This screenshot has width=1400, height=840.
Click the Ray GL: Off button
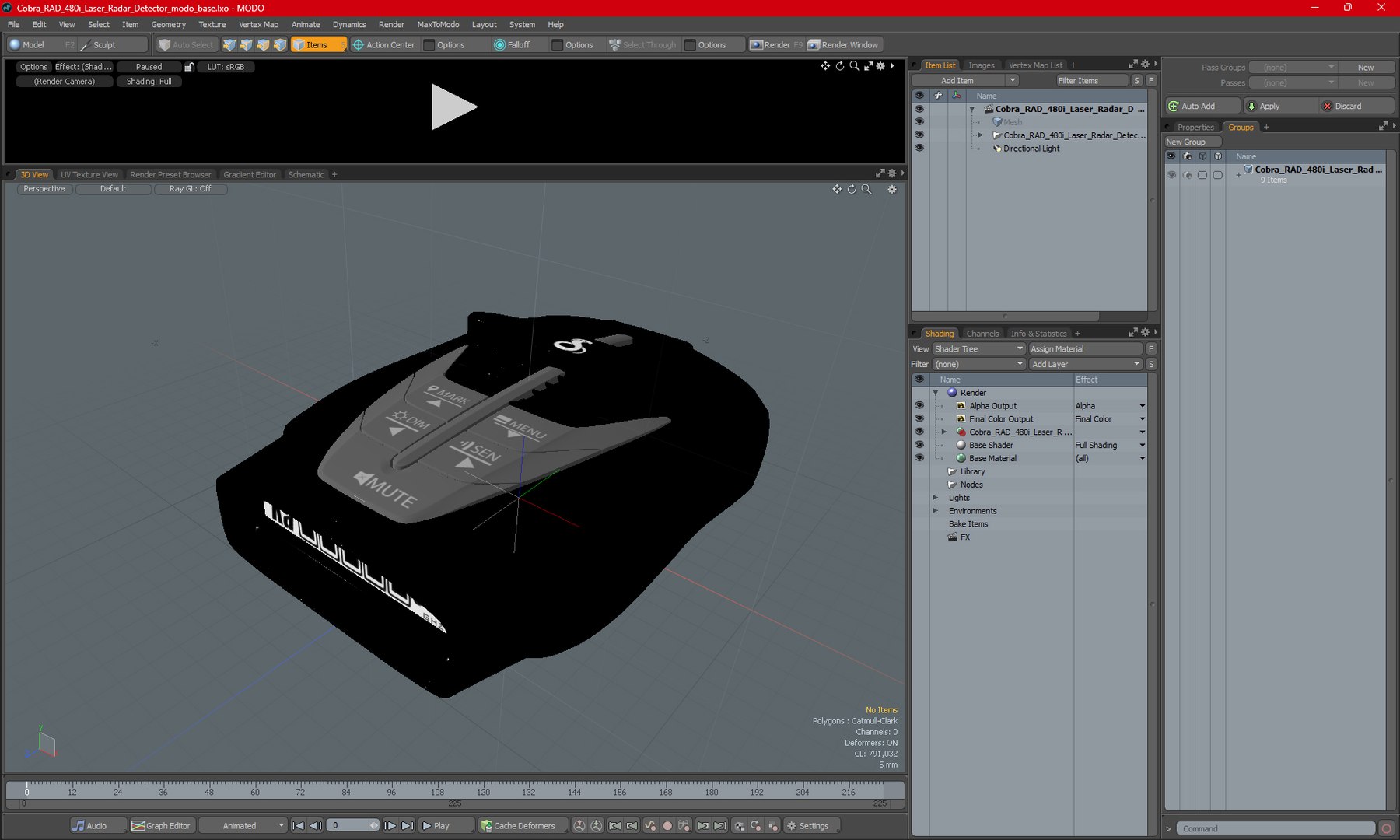point(191,189)
